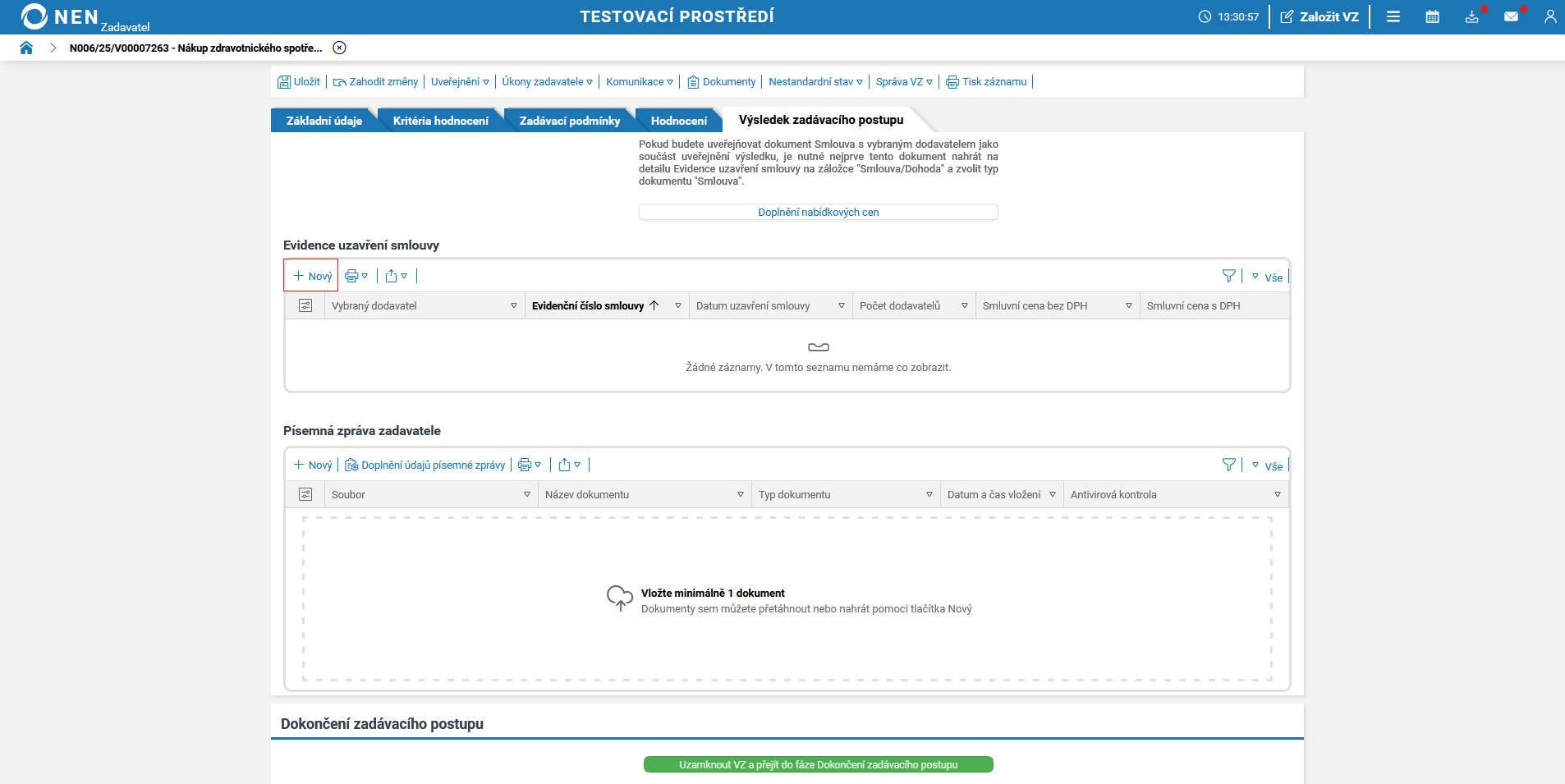Open the Hodnocení tab
The image size is (1565, 784).
[x=678, y=120]
